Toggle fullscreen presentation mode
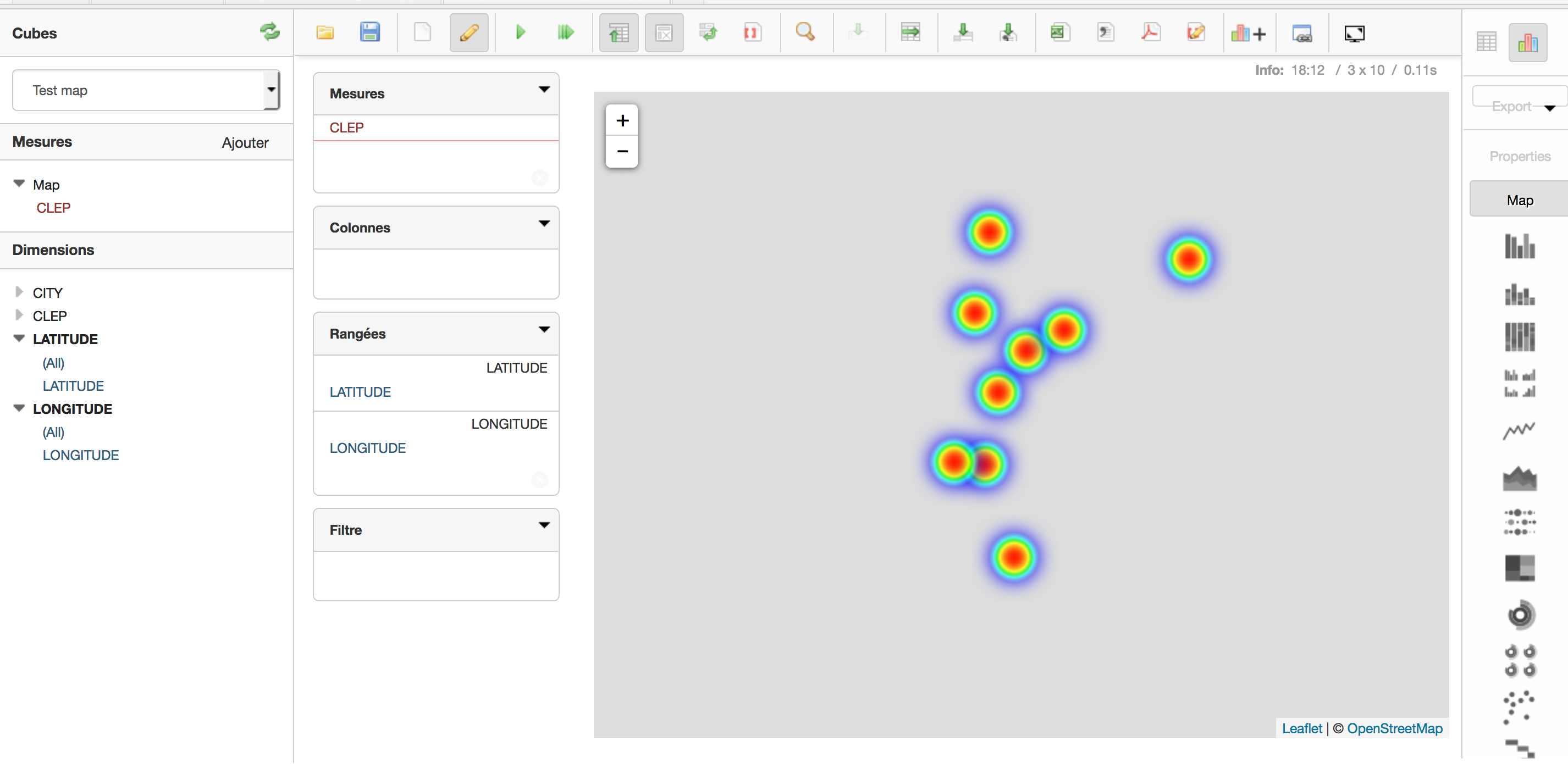Image resolution: width=1568 pixels, height=764 pixels. [x=1354, y=34]
